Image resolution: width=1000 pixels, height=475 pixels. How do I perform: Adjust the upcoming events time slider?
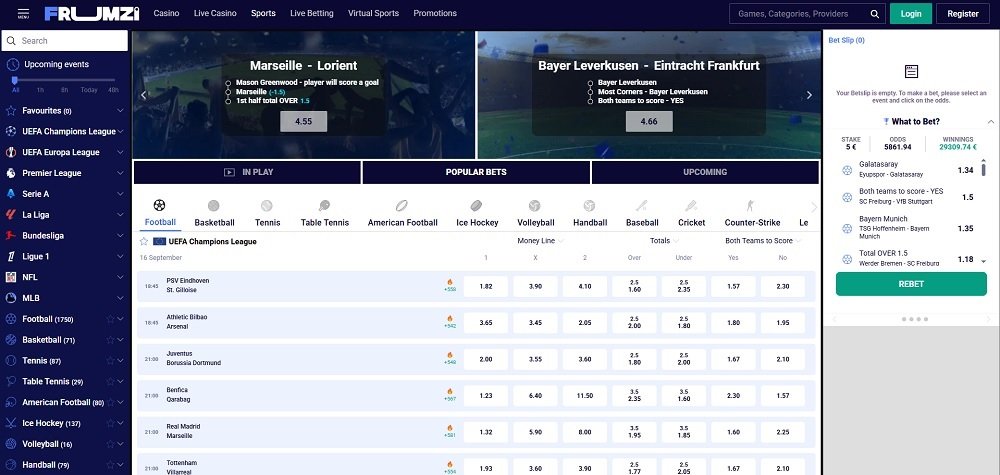tap(15, 79)
